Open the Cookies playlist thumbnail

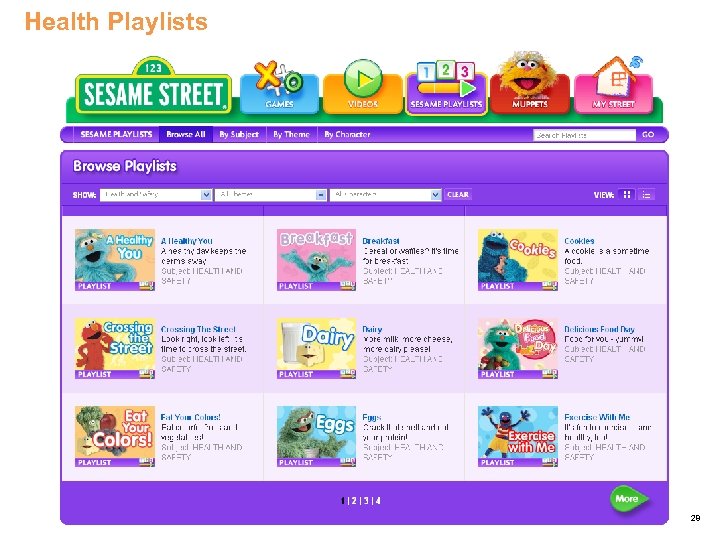tap(518, 260)
